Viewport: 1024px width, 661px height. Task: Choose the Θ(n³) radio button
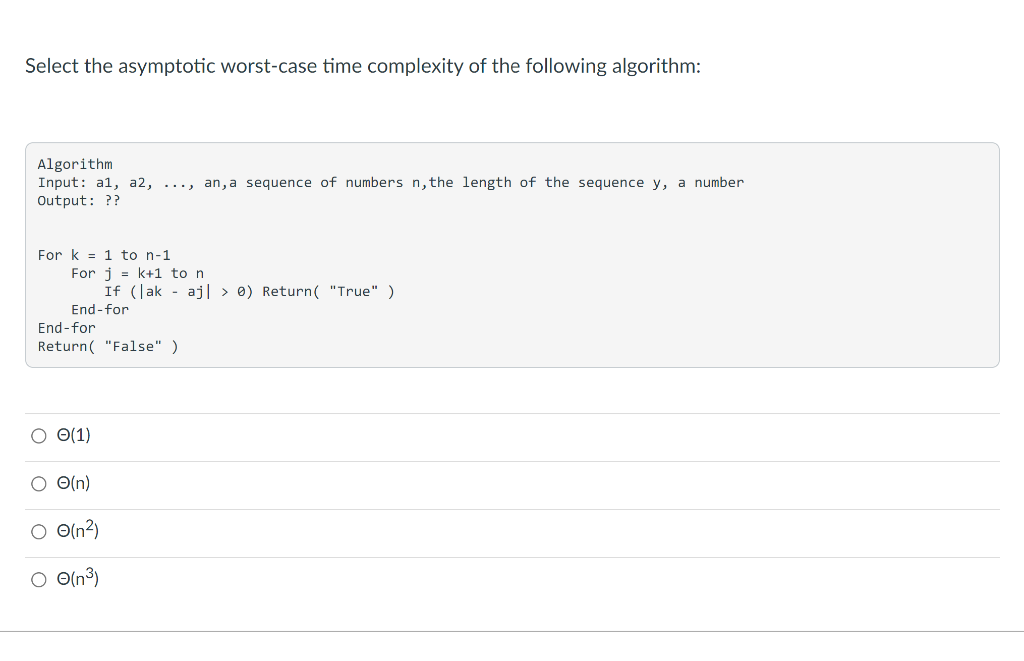click(39, 579)
